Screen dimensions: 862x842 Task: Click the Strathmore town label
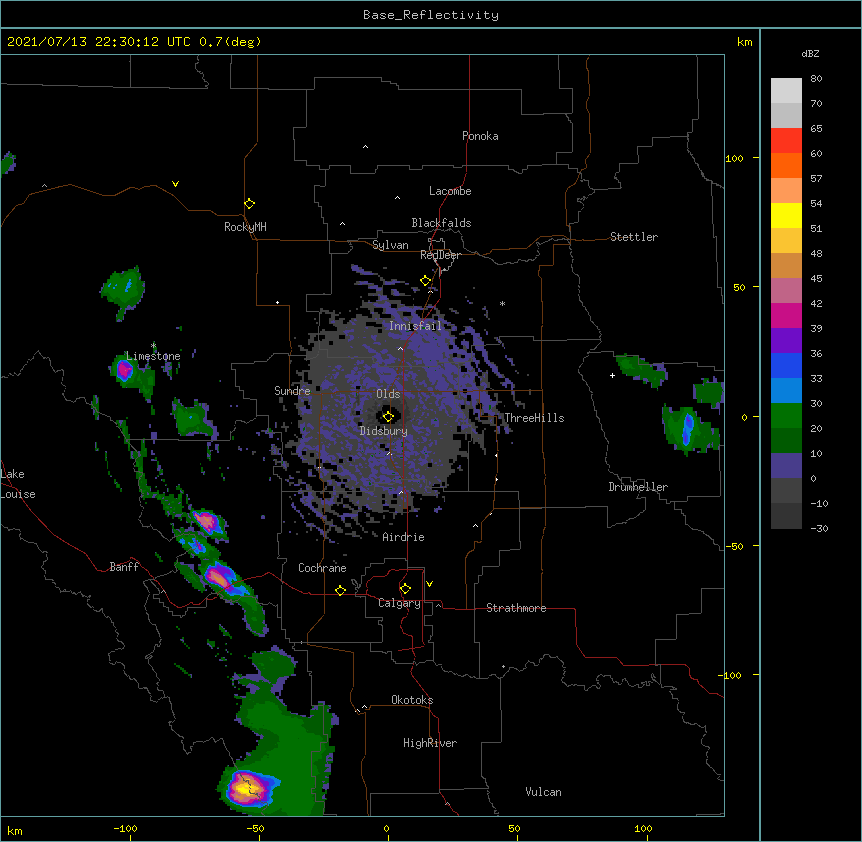point(516,608)
